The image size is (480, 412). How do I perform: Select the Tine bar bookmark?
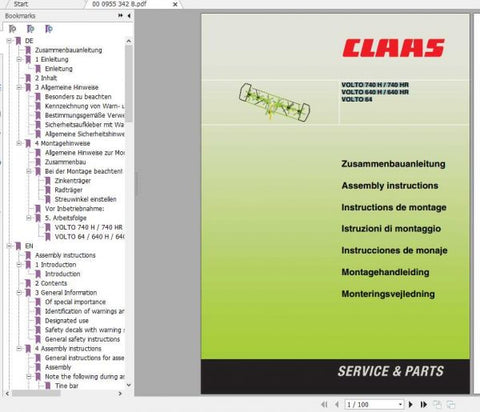point(67,386)
